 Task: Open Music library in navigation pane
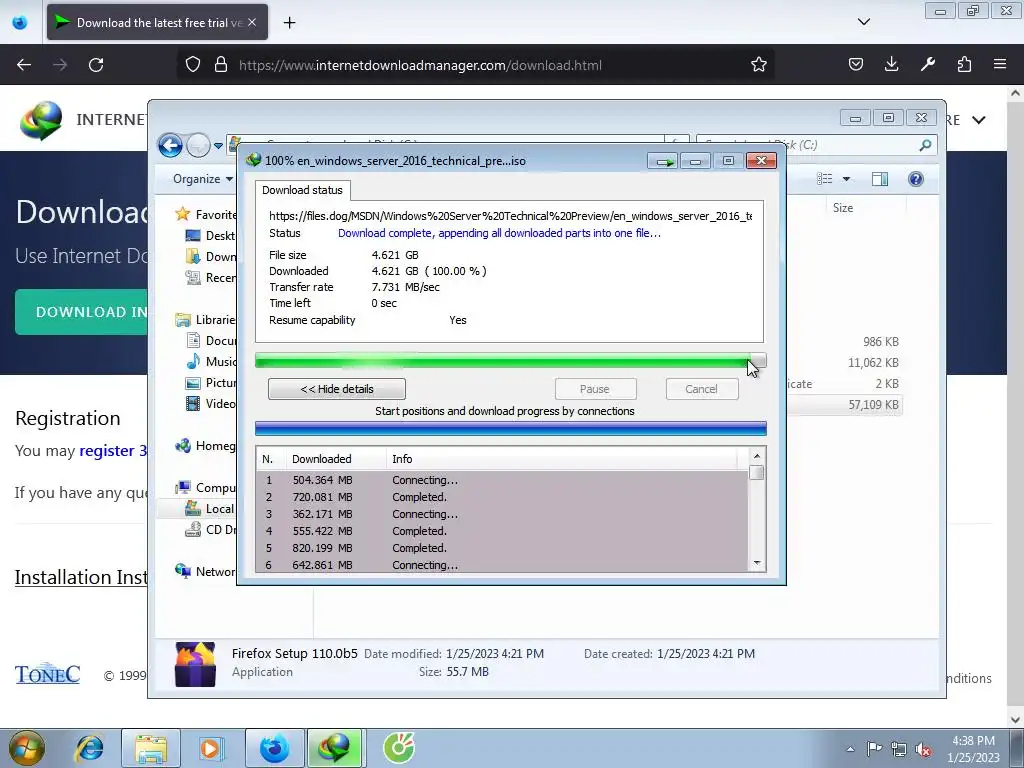click(x=210, y=362)
